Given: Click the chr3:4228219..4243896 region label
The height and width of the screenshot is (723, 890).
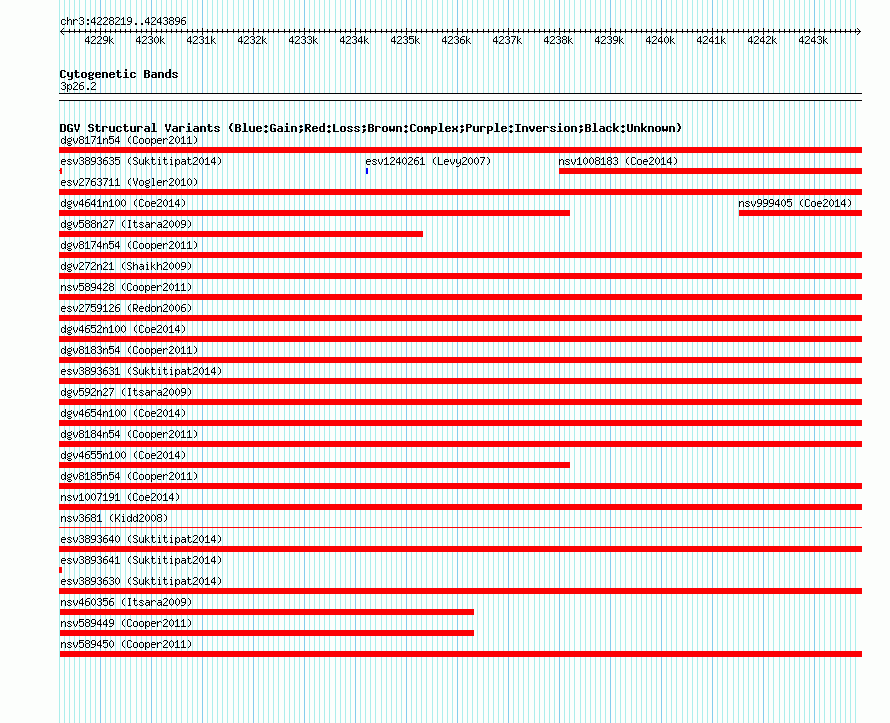Looking at the screenshot, I should click(123, 21).
